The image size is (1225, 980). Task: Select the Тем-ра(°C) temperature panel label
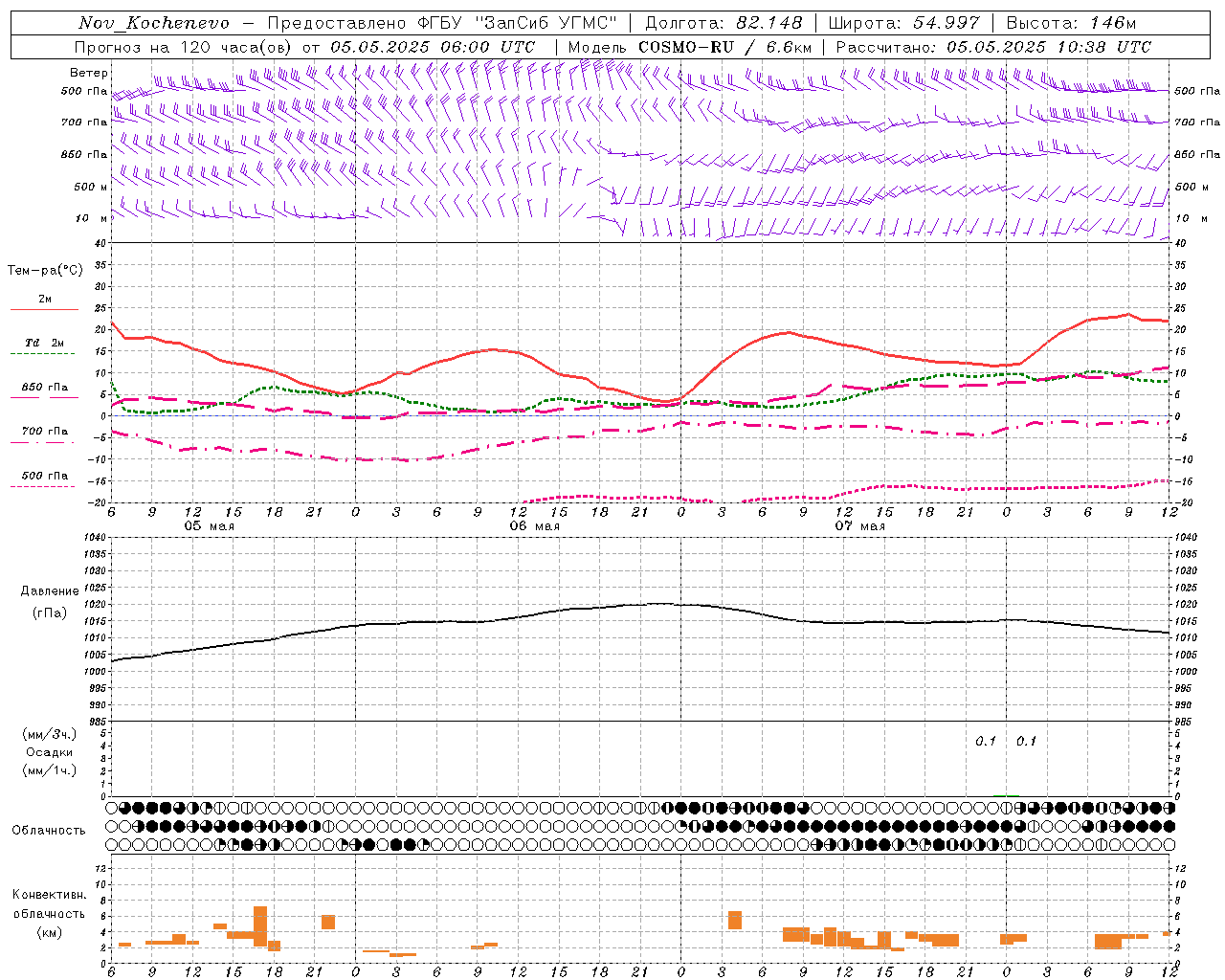tap(45, 271)
